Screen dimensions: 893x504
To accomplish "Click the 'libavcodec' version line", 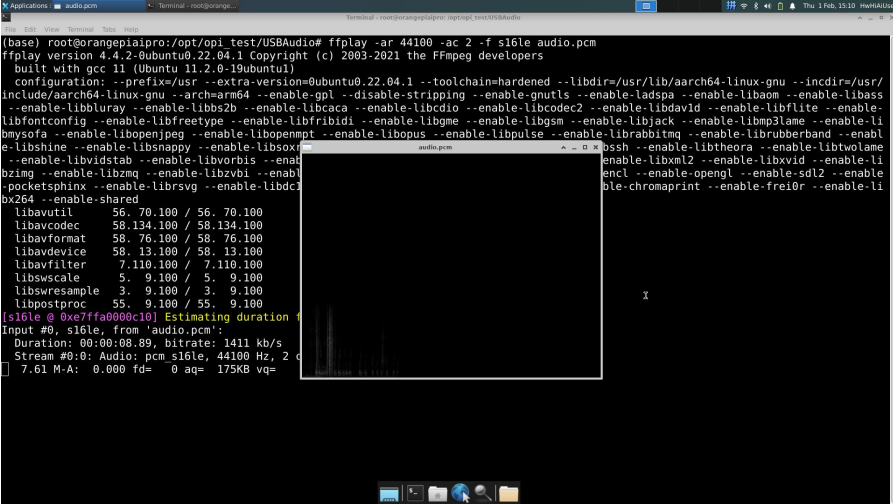I will [x=138, y=226].
